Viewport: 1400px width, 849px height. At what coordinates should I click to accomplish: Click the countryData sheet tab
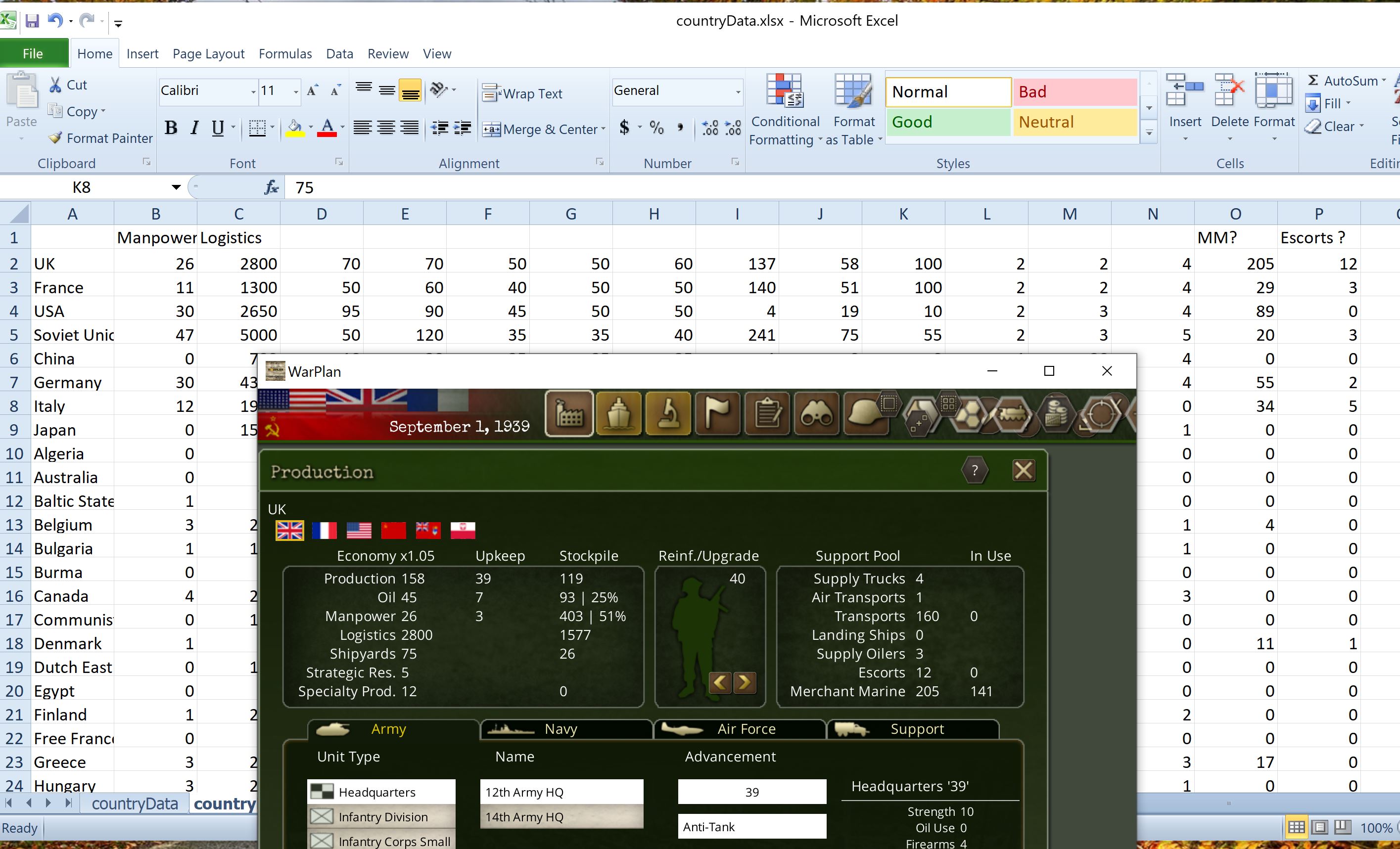(x=135, y=804)
